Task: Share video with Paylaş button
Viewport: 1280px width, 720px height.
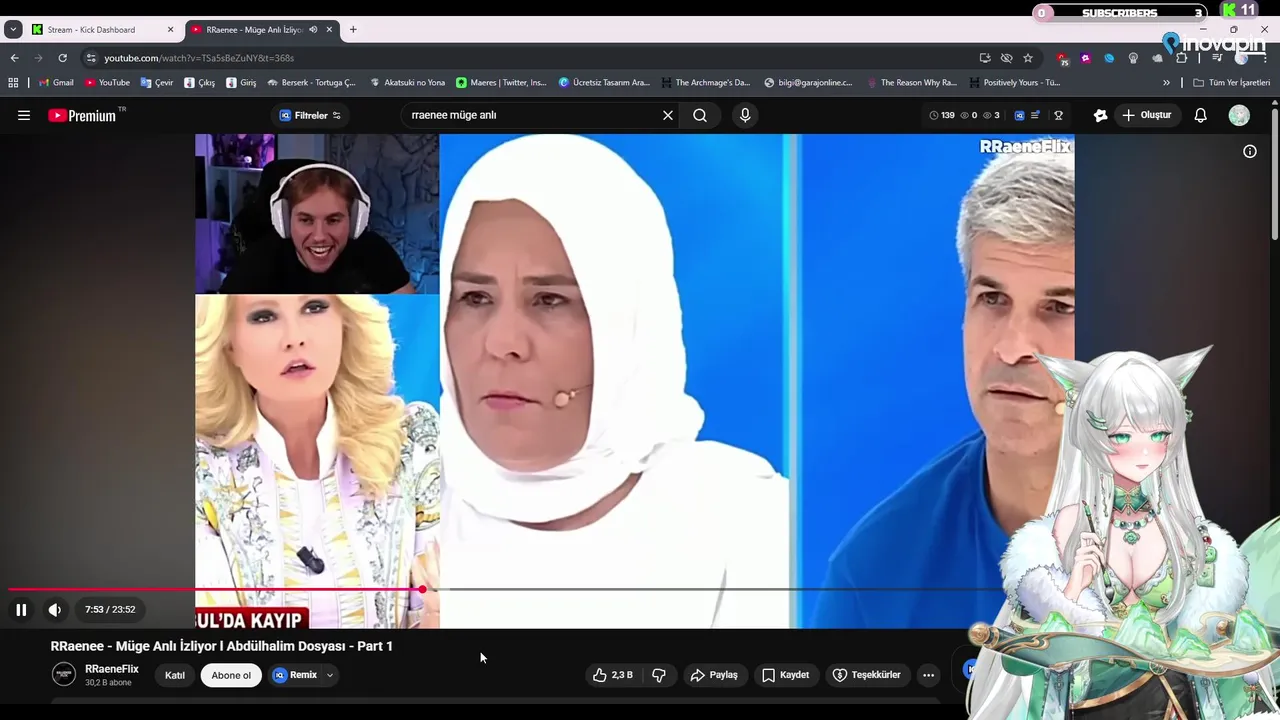Action: tap(714, 675)
